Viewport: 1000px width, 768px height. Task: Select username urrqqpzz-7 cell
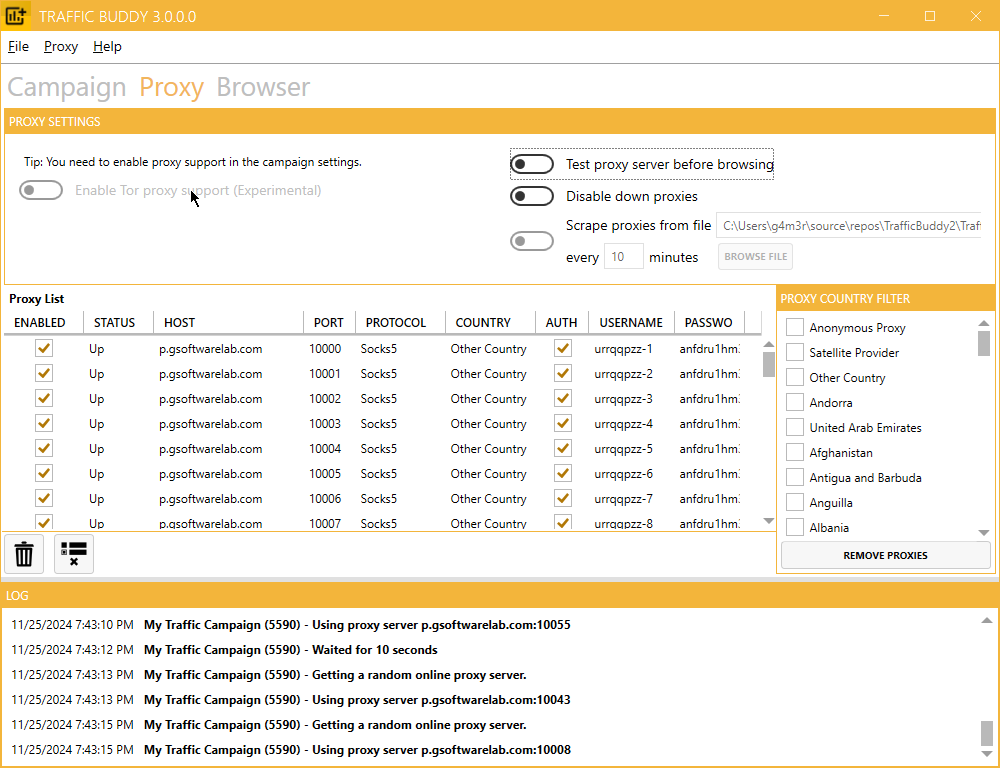(x=624, y=499)
